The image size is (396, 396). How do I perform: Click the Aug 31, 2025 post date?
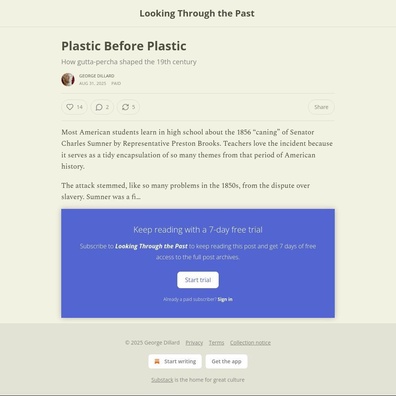93,83
